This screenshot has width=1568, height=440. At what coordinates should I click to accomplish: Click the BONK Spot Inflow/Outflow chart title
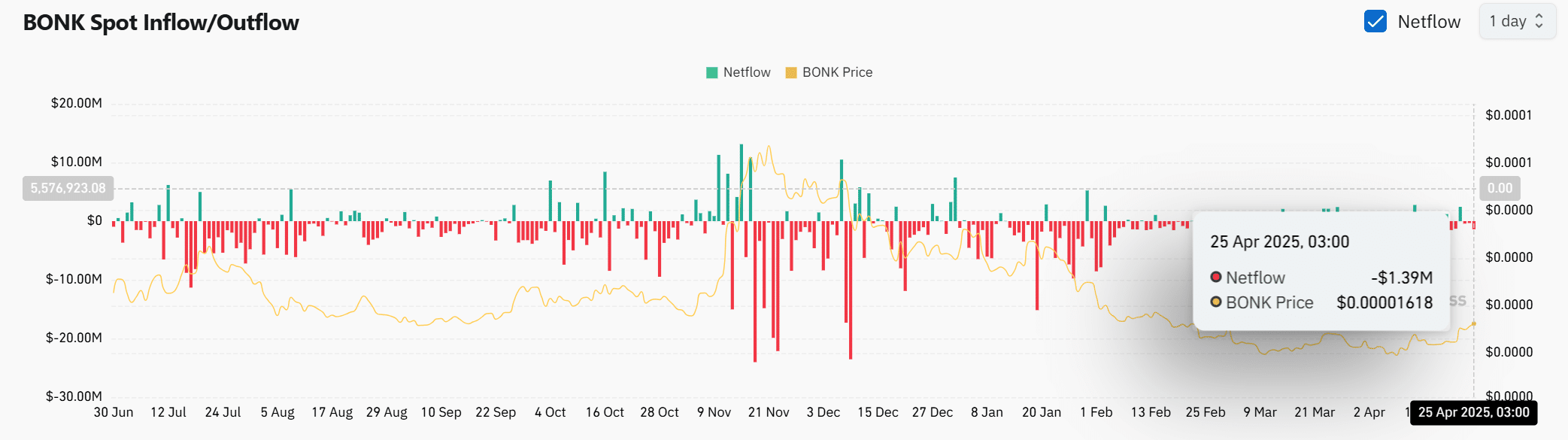click(x=161, y=23)
